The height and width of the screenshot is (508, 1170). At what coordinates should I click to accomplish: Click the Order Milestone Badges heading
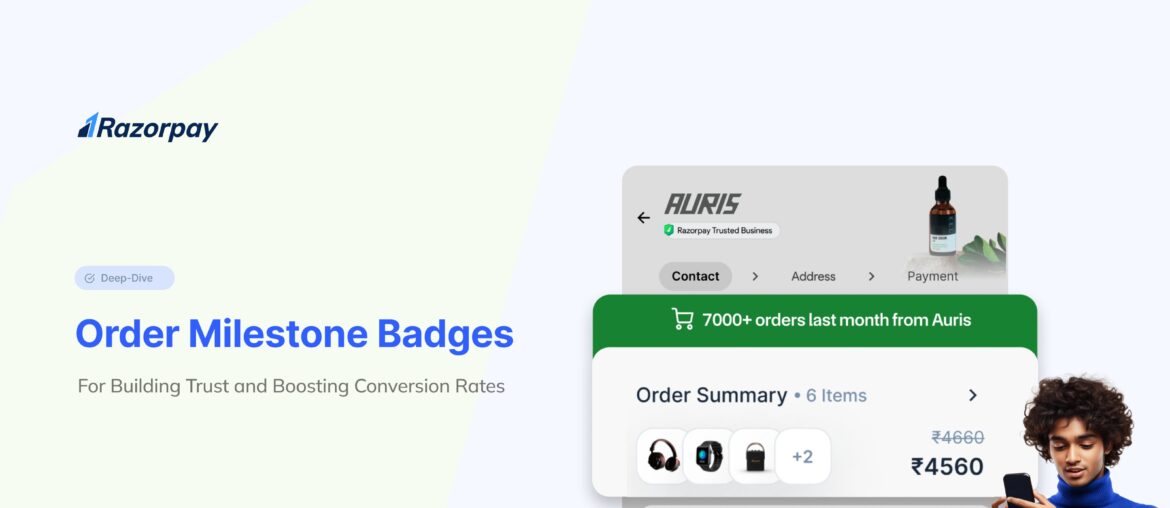pyautogui.click(x=294, y=334)
